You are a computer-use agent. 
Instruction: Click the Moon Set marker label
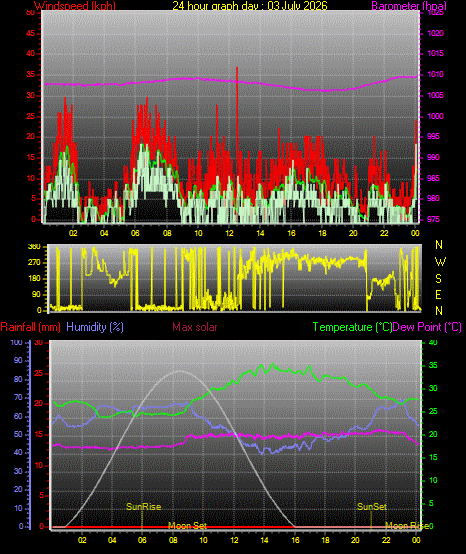pyautogui.click(x=187, y=526)
